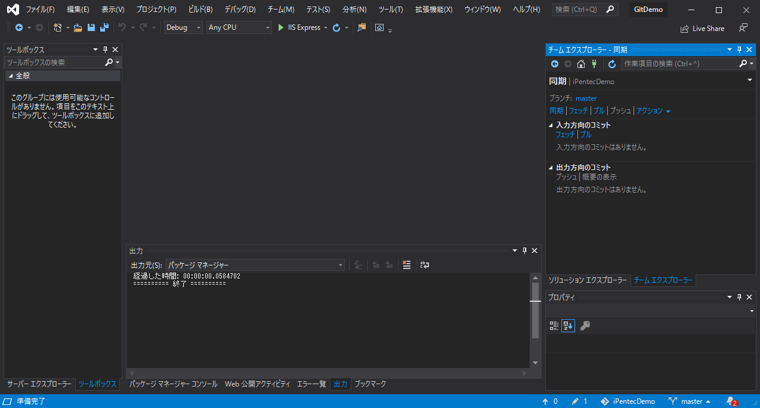Image resolution: width=760 pixels, height=408 pixels.
Task: Click Clear All icon in Output panel
Action: click(407, 265)
